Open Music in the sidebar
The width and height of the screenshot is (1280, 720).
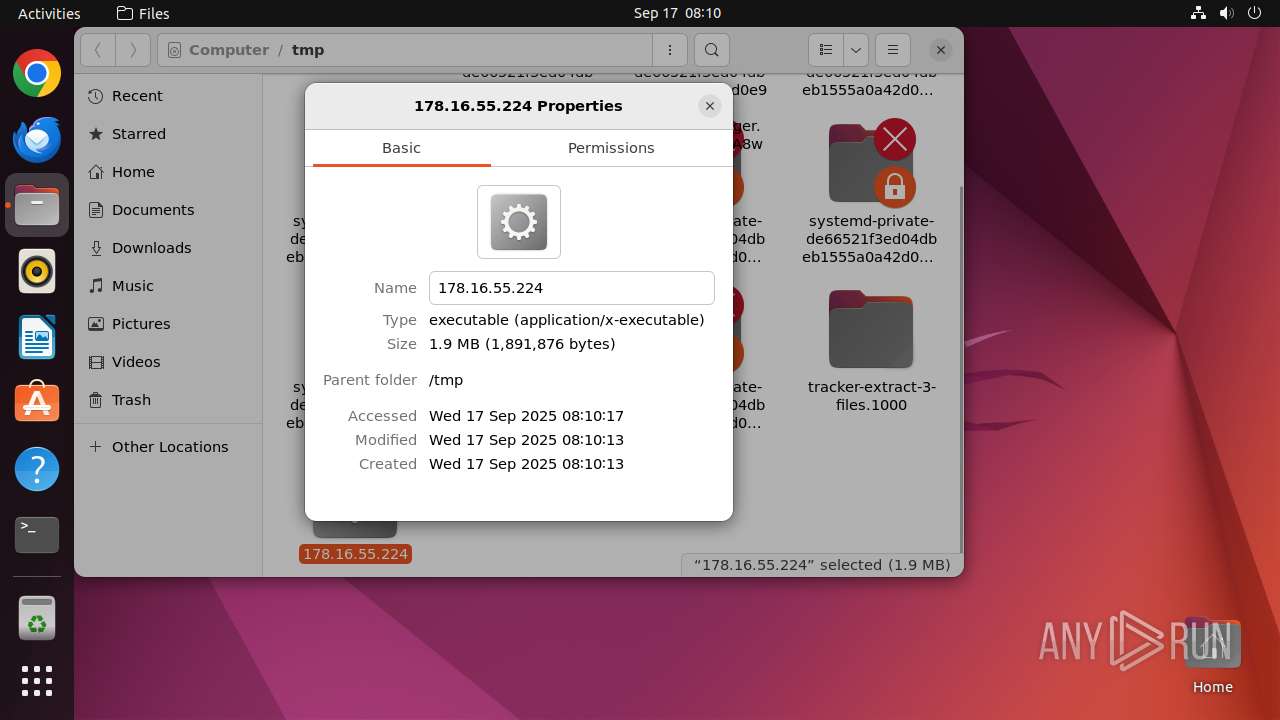pyautogui.click(x=168, y=286)
